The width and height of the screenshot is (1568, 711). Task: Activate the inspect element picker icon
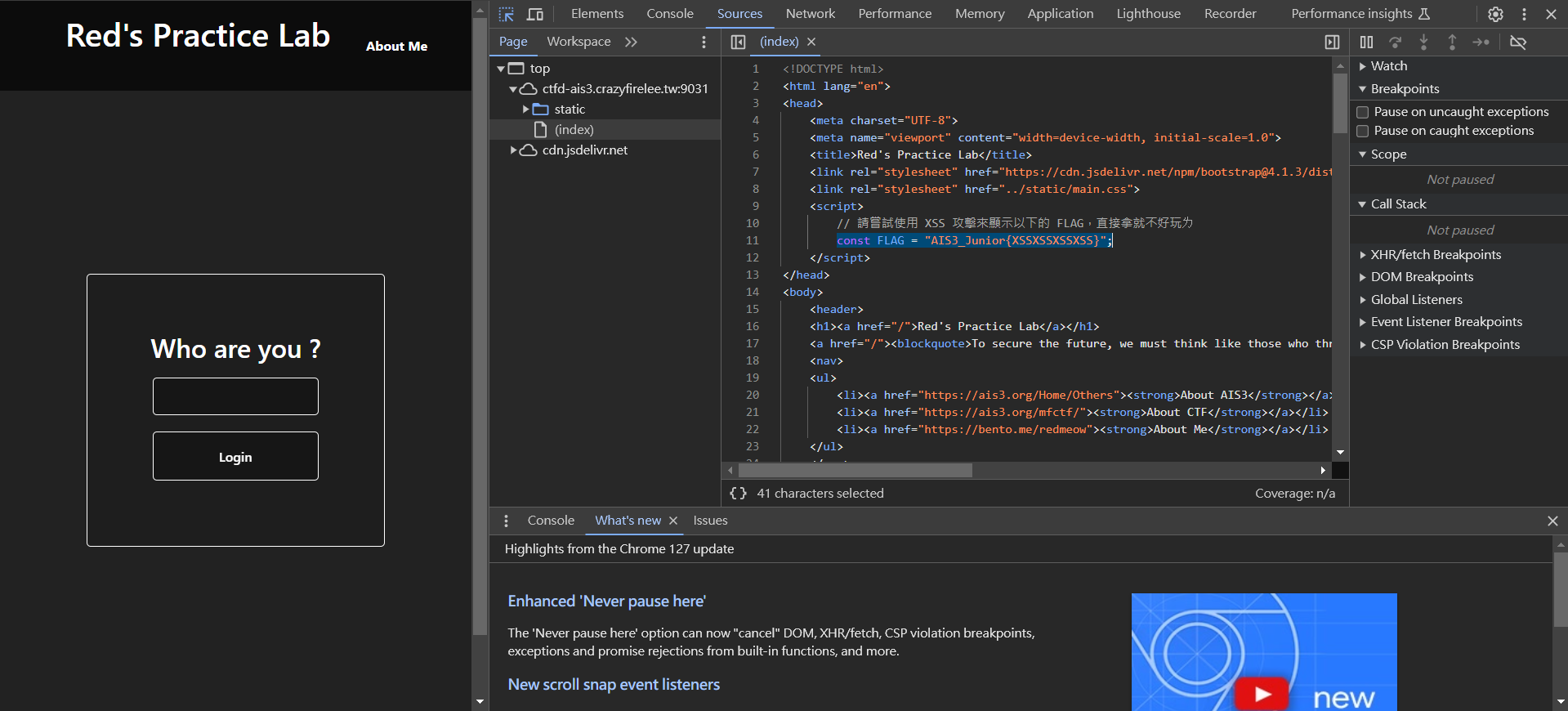507,14
